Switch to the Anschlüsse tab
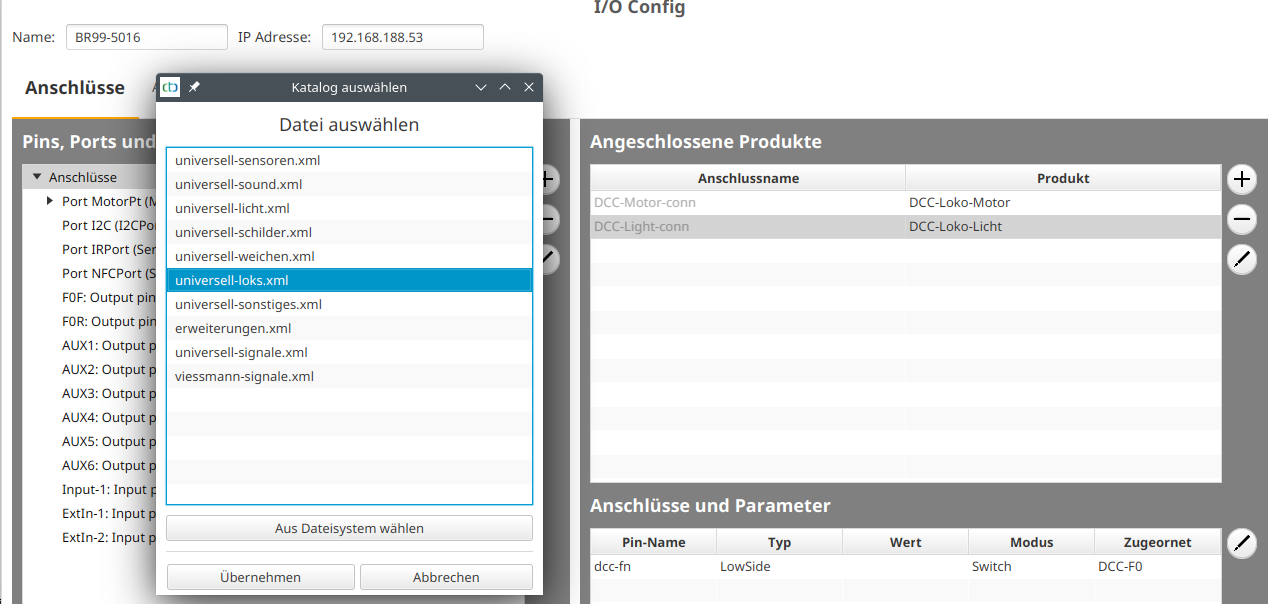The width and height of the screenshot is (1268, 604). coord(74,87)
